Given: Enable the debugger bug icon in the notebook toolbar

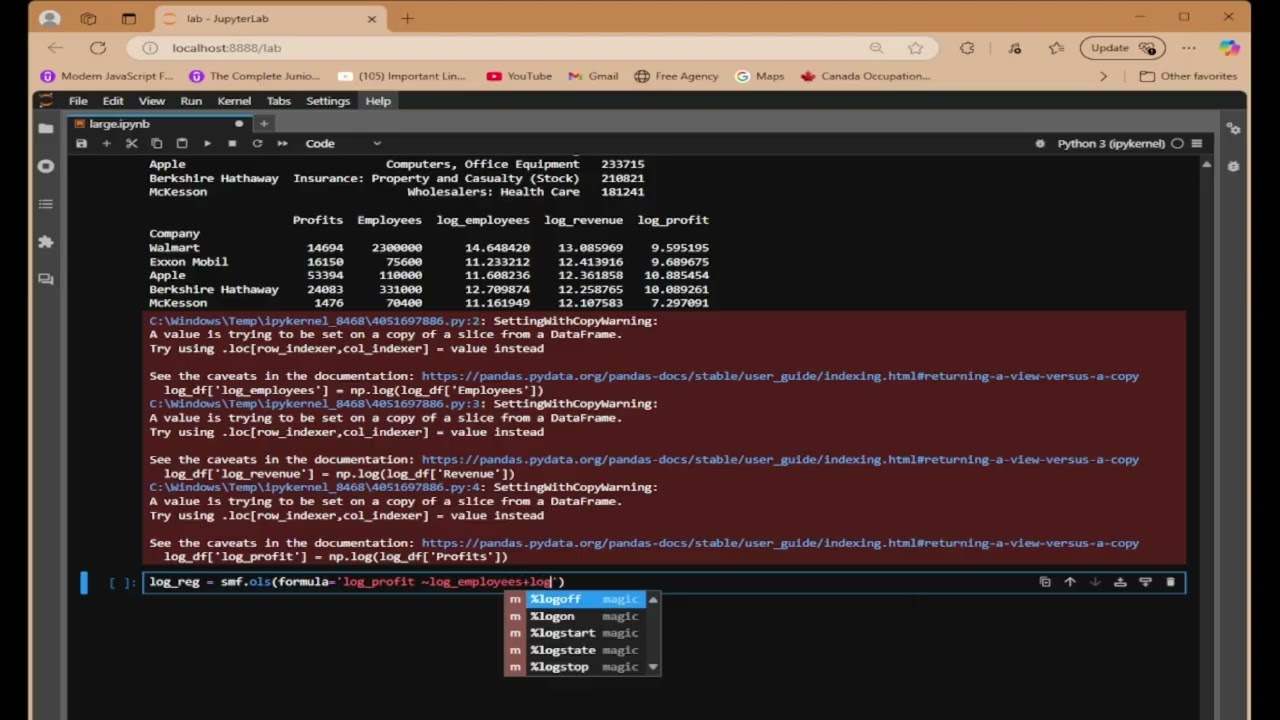Looking at the screenshot, I should point(1040,143).
